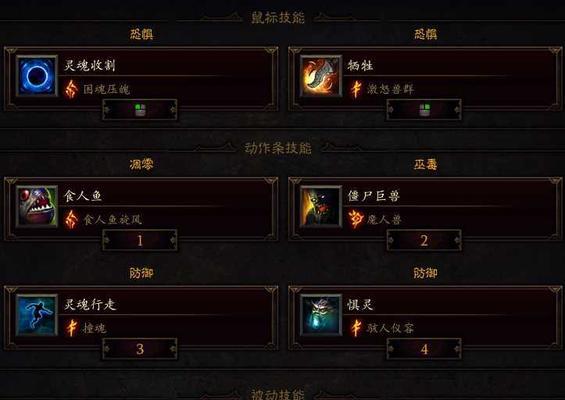The image size is (565, 400).
Task: Select the 僵尸巨兽 zombie skill icon
Action: click(x=321, y=206)
